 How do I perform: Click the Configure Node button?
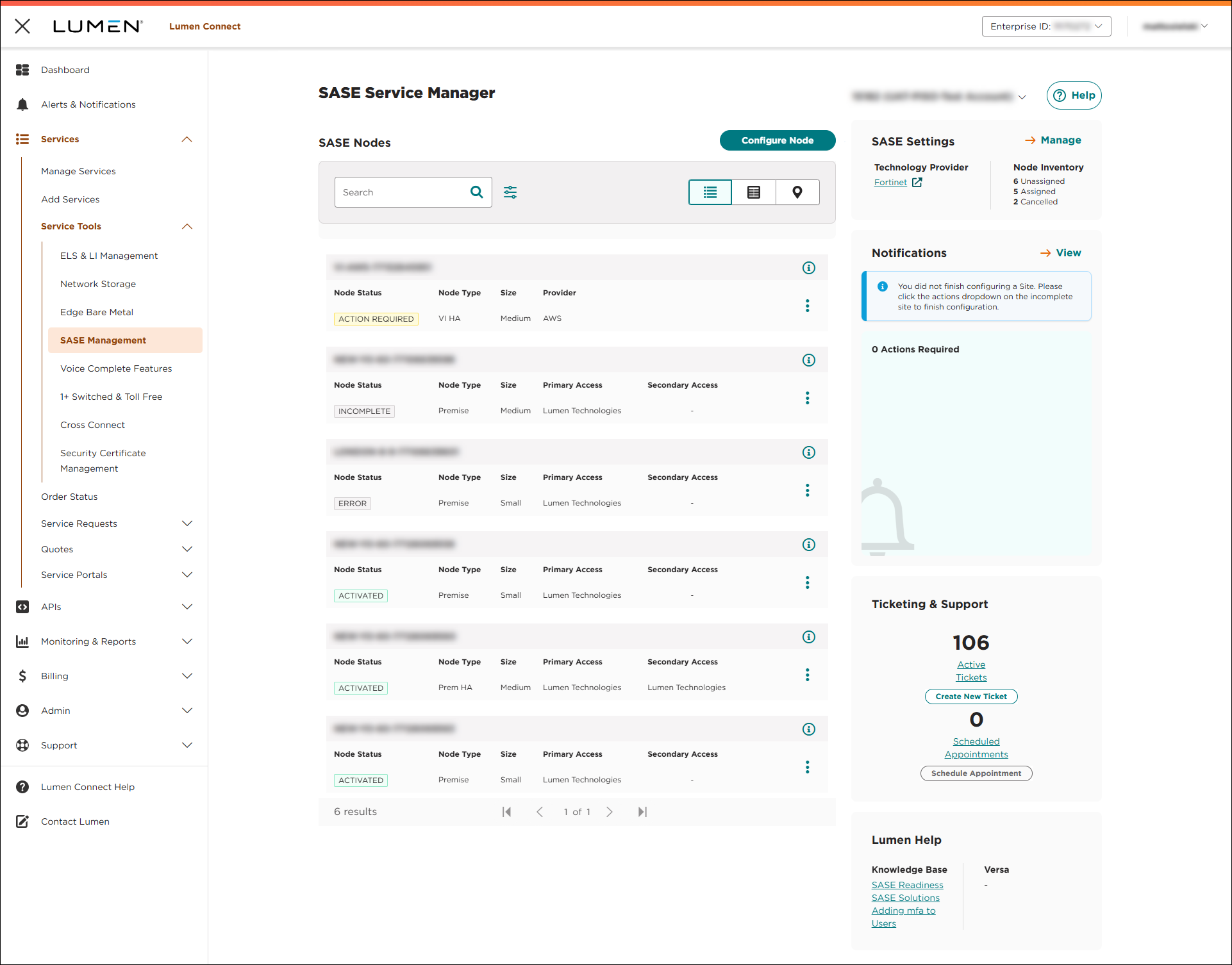[x=778, y=140]
